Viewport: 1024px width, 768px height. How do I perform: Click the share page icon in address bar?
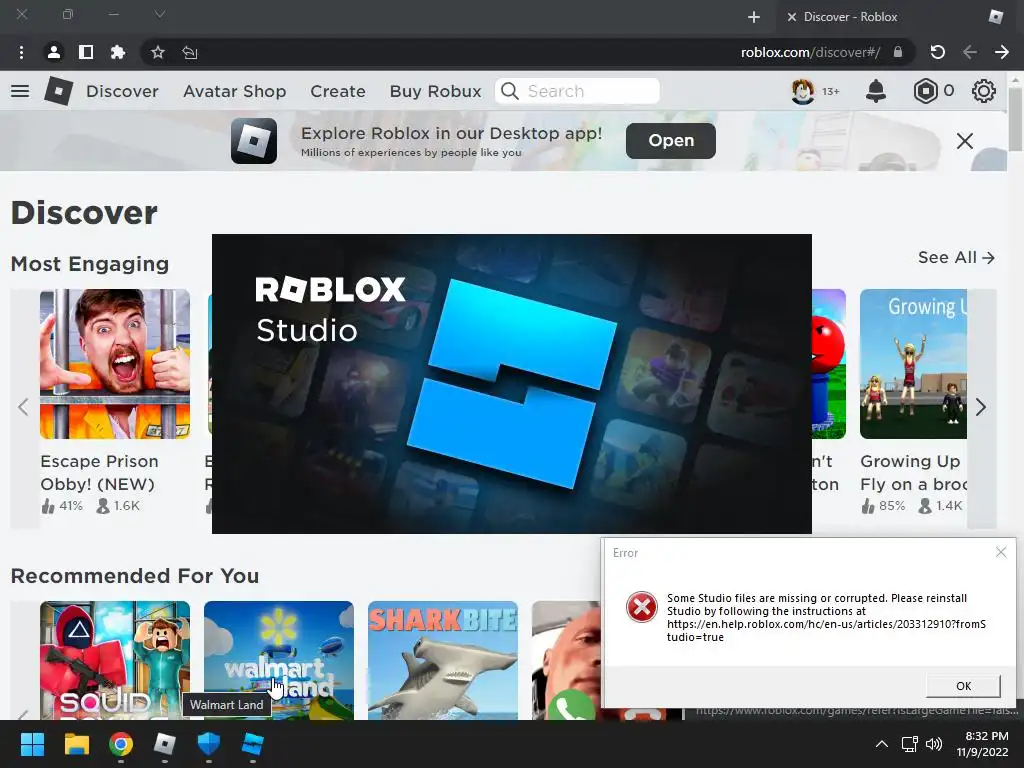pyautogui.click(x=190, y=52)
